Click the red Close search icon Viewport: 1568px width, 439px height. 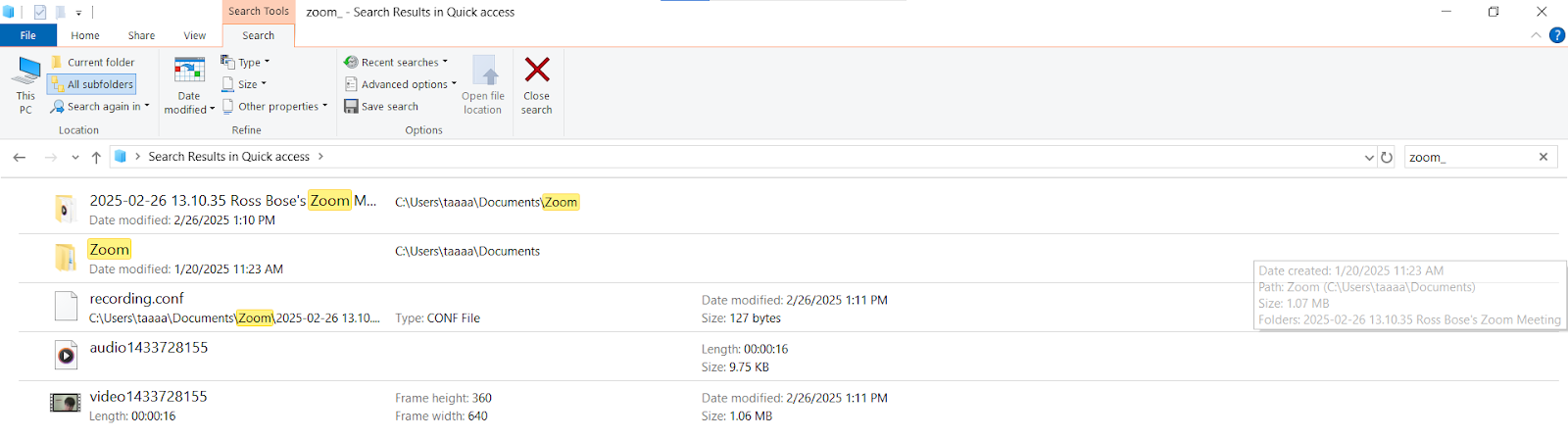537,71
